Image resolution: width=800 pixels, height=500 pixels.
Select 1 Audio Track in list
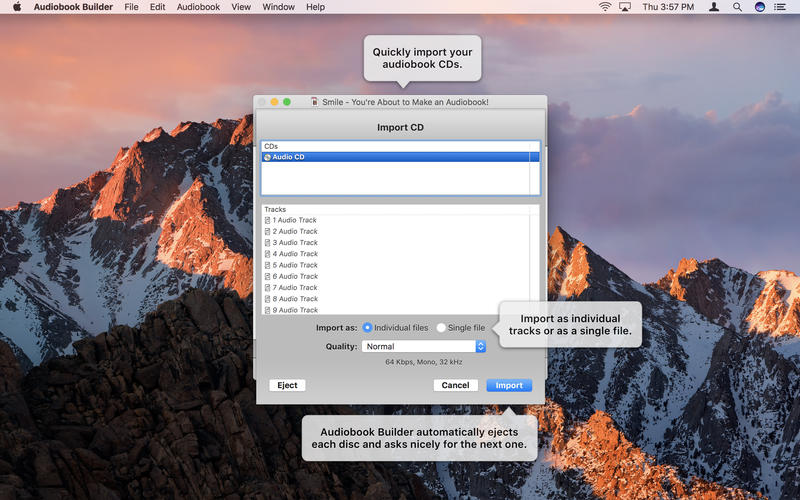[x=294, y=220]
